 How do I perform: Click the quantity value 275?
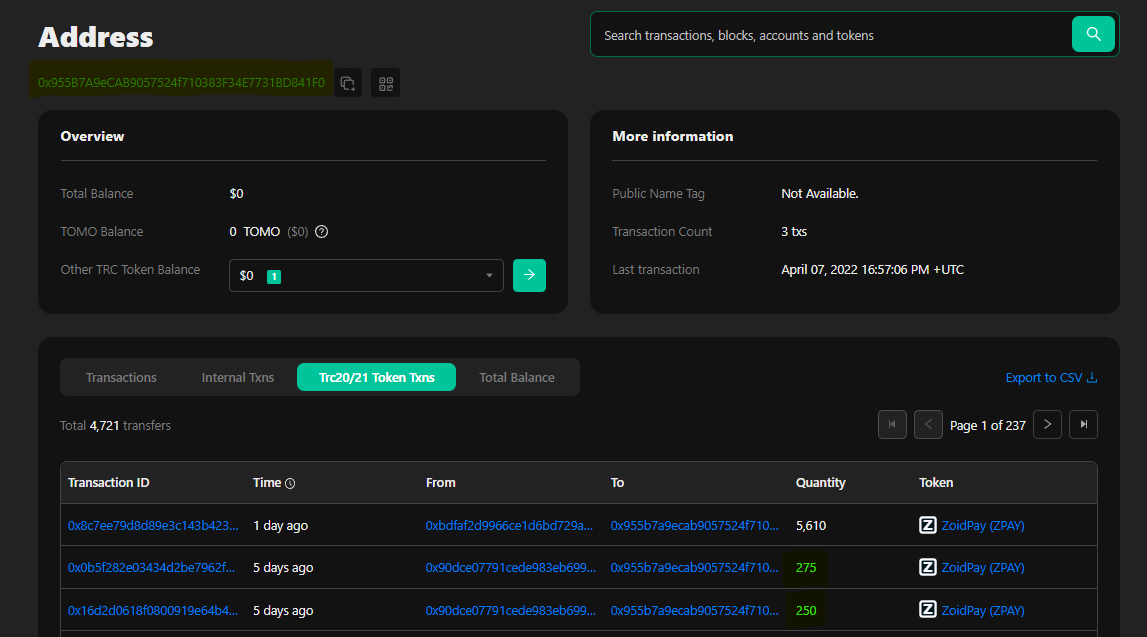pyautogui.click(x=806, y=568)
